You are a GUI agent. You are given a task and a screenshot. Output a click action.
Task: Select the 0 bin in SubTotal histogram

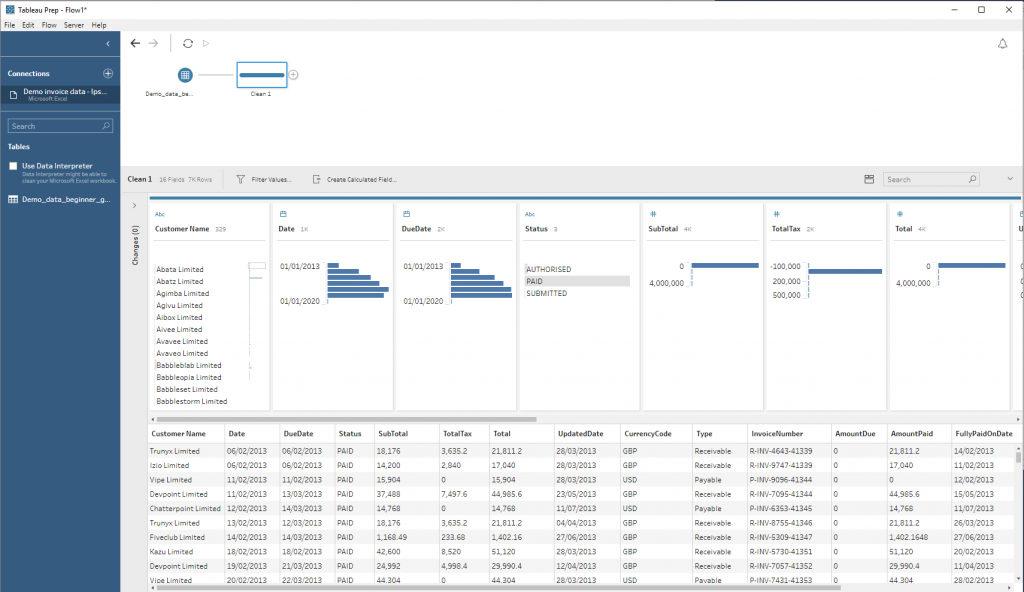(725, 266)
